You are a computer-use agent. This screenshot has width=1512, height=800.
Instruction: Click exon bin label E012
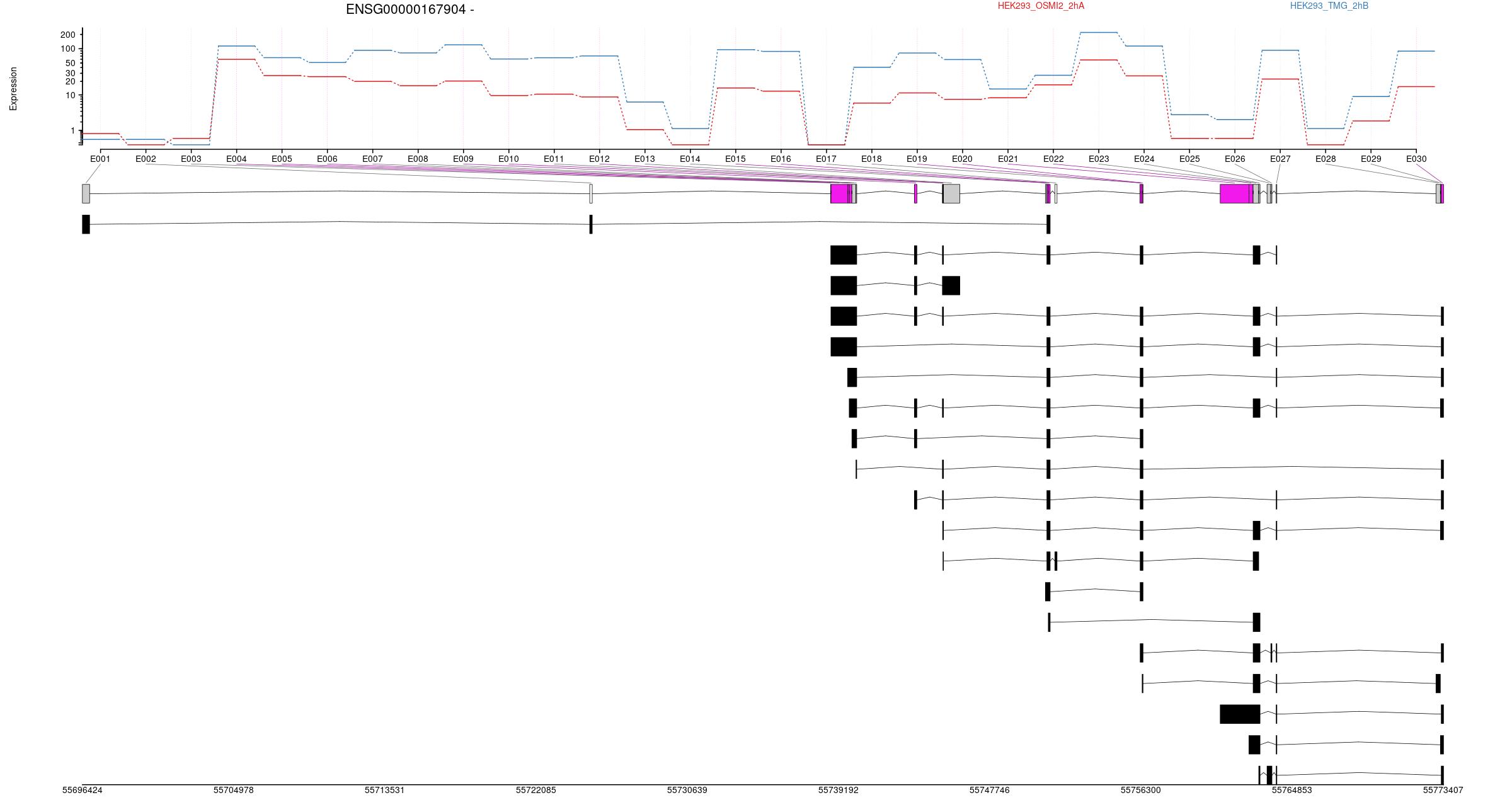click(x=599, y=159)
